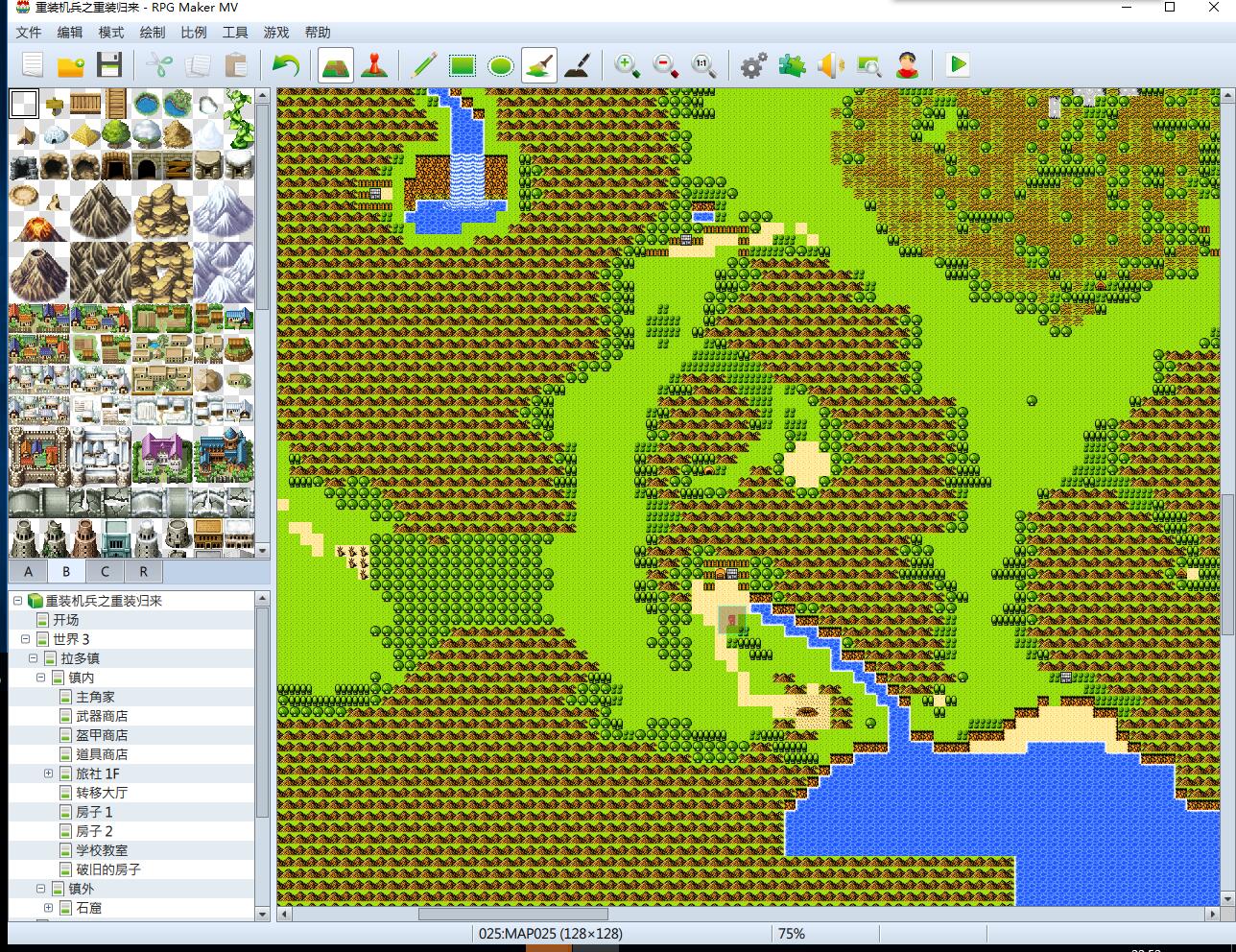Open the Sound Test speaker icon
1236x952 pixels.
831,65
